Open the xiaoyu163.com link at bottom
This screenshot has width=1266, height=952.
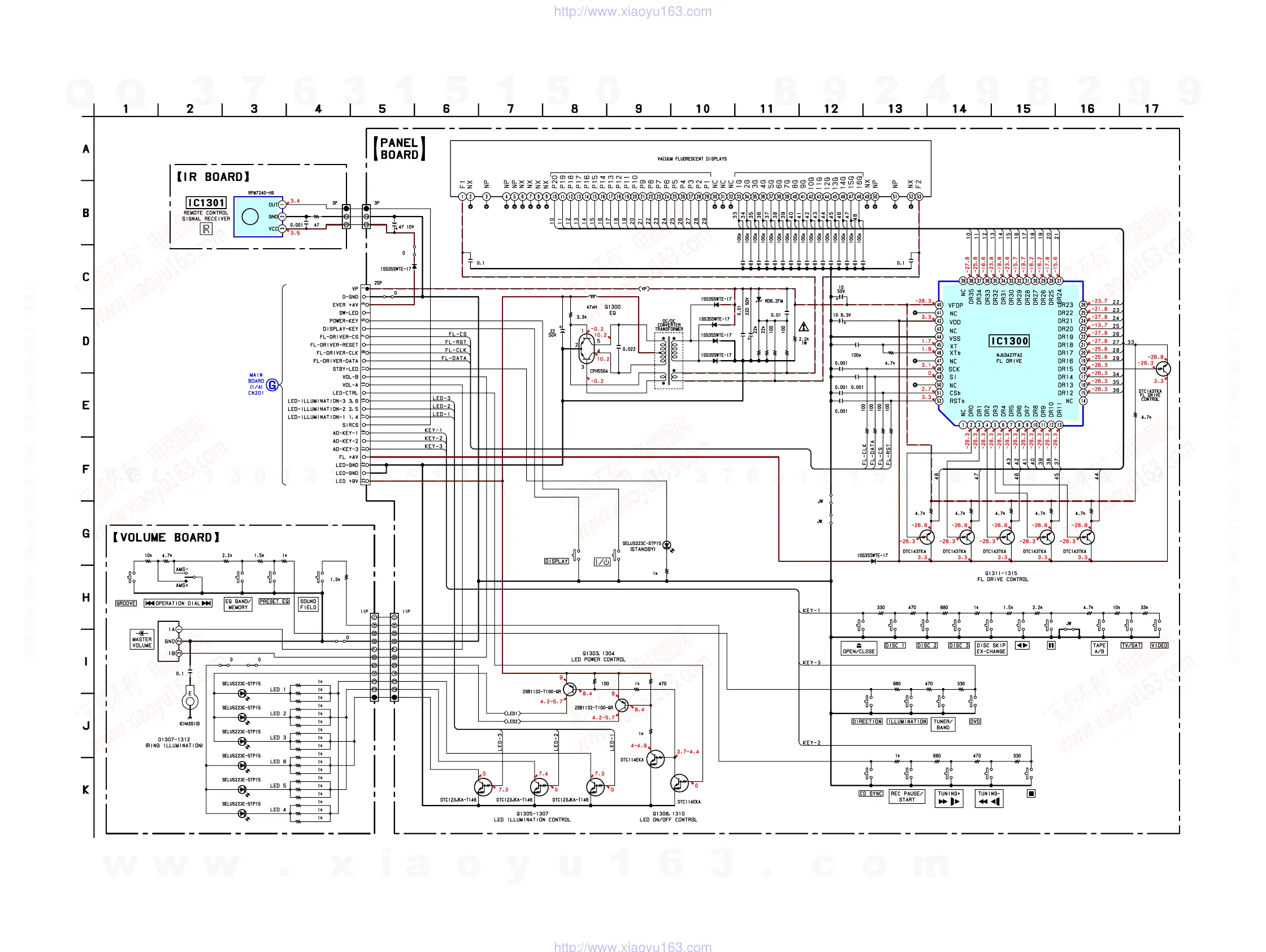[632, 946]
